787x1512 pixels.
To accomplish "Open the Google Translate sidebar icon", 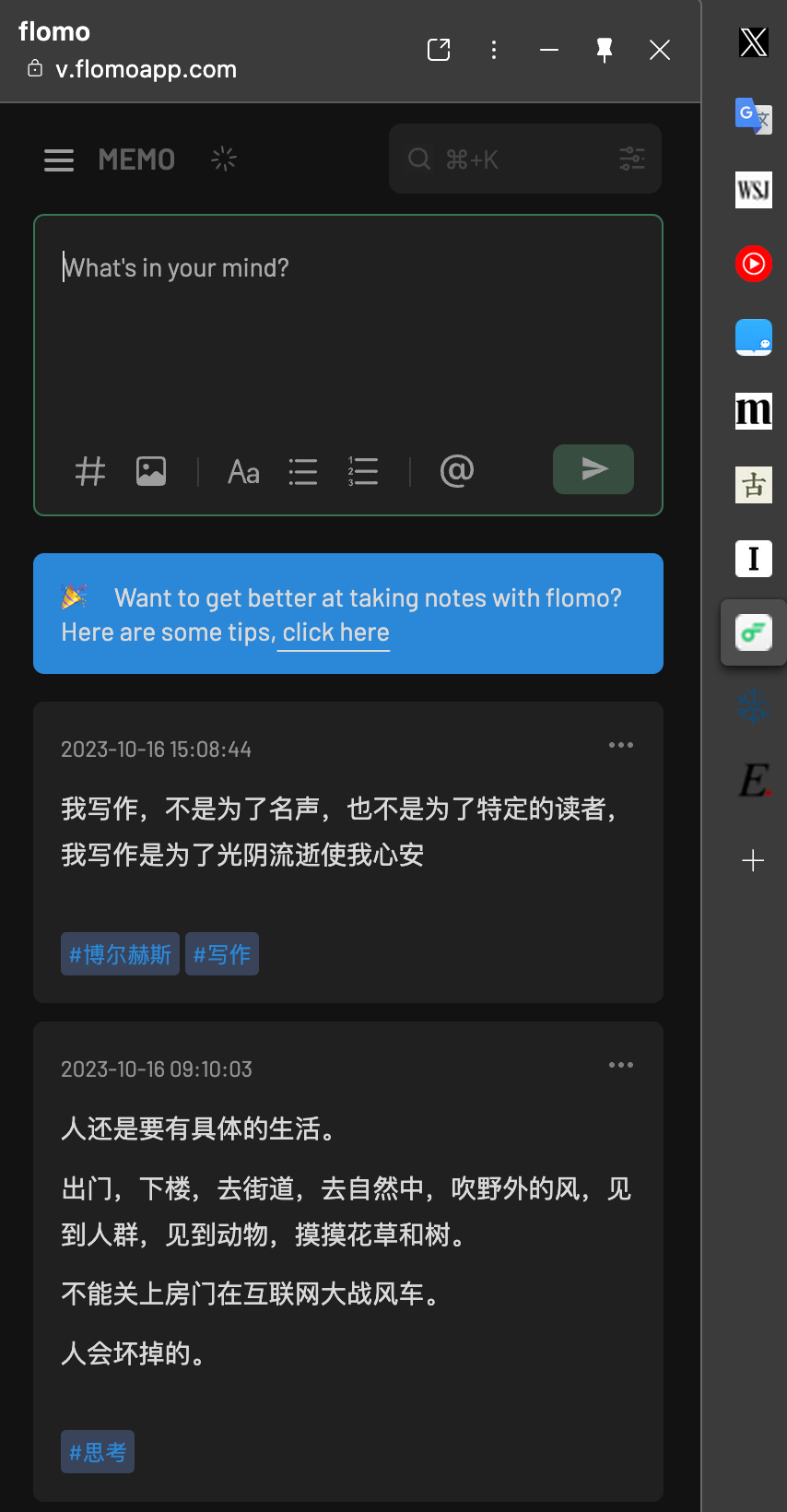I will coord(754,116).
